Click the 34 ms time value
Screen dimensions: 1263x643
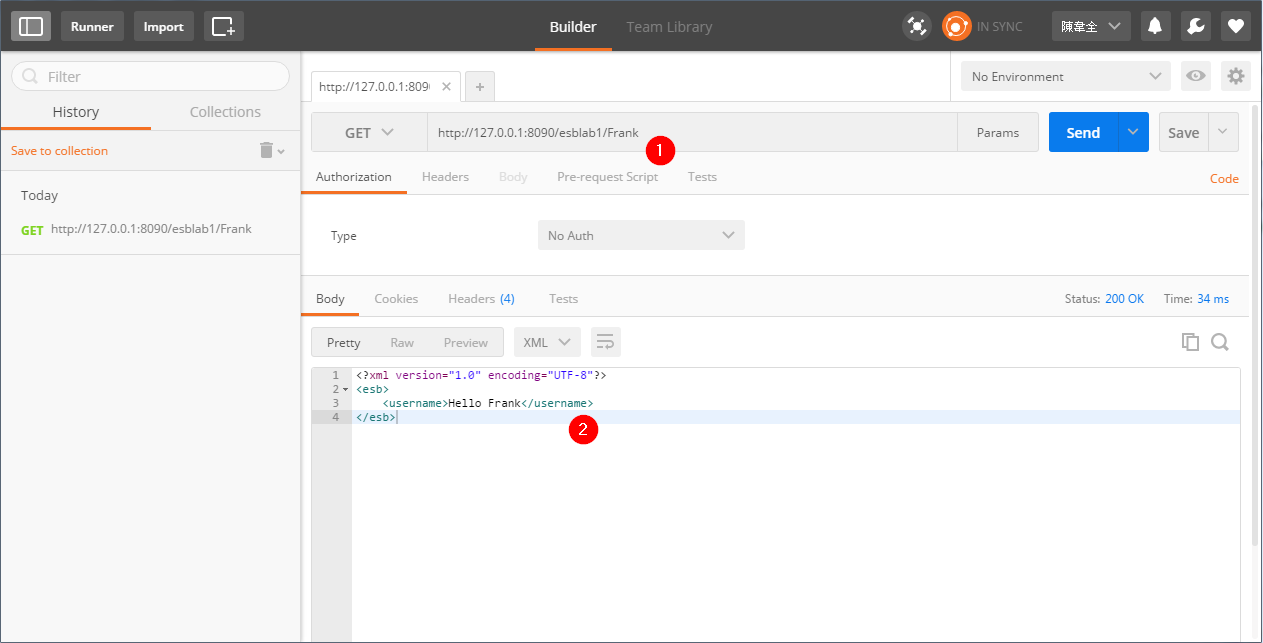point(1212,299)
